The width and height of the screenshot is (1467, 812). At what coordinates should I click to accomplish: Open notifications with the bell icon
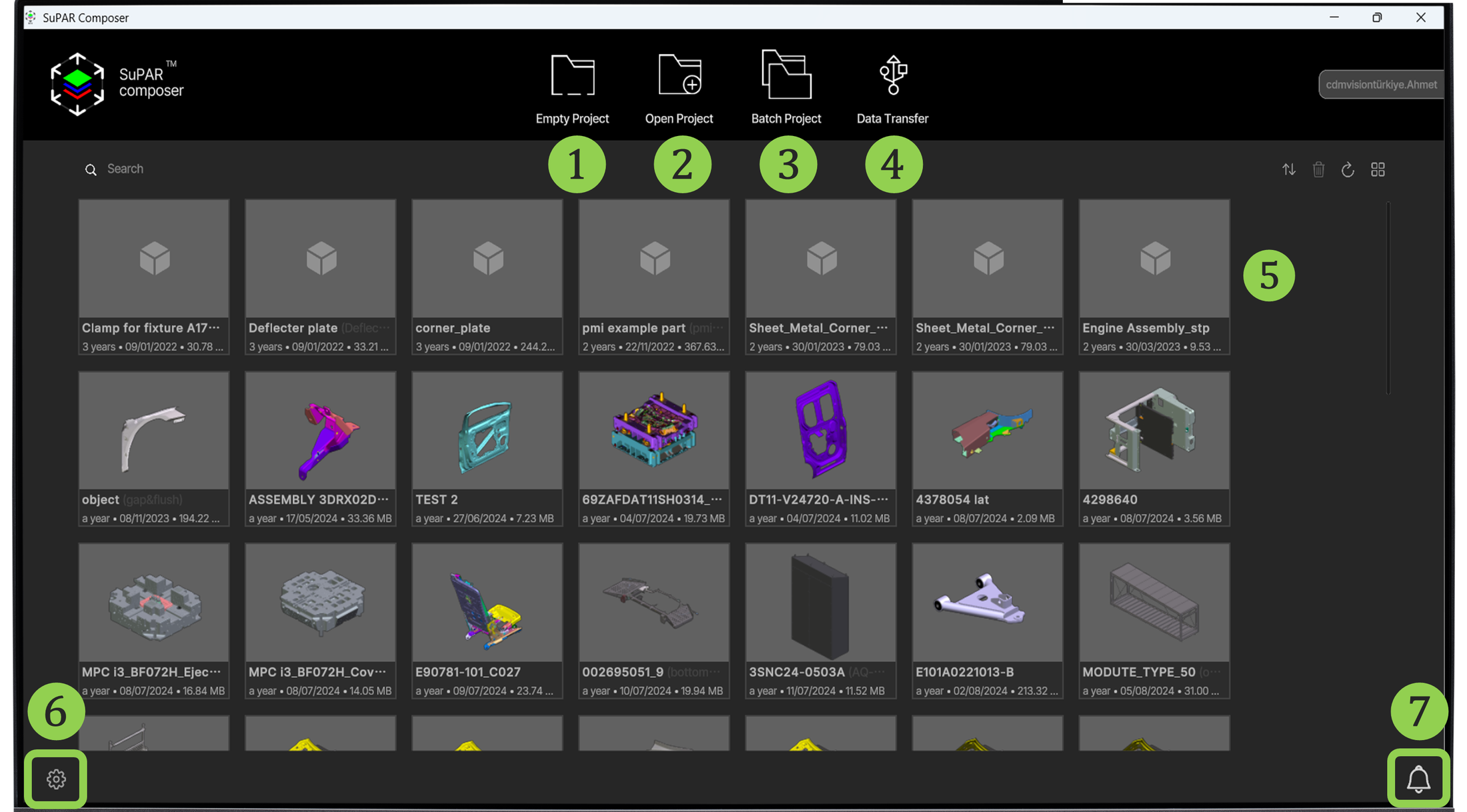tap(1418, 779)
